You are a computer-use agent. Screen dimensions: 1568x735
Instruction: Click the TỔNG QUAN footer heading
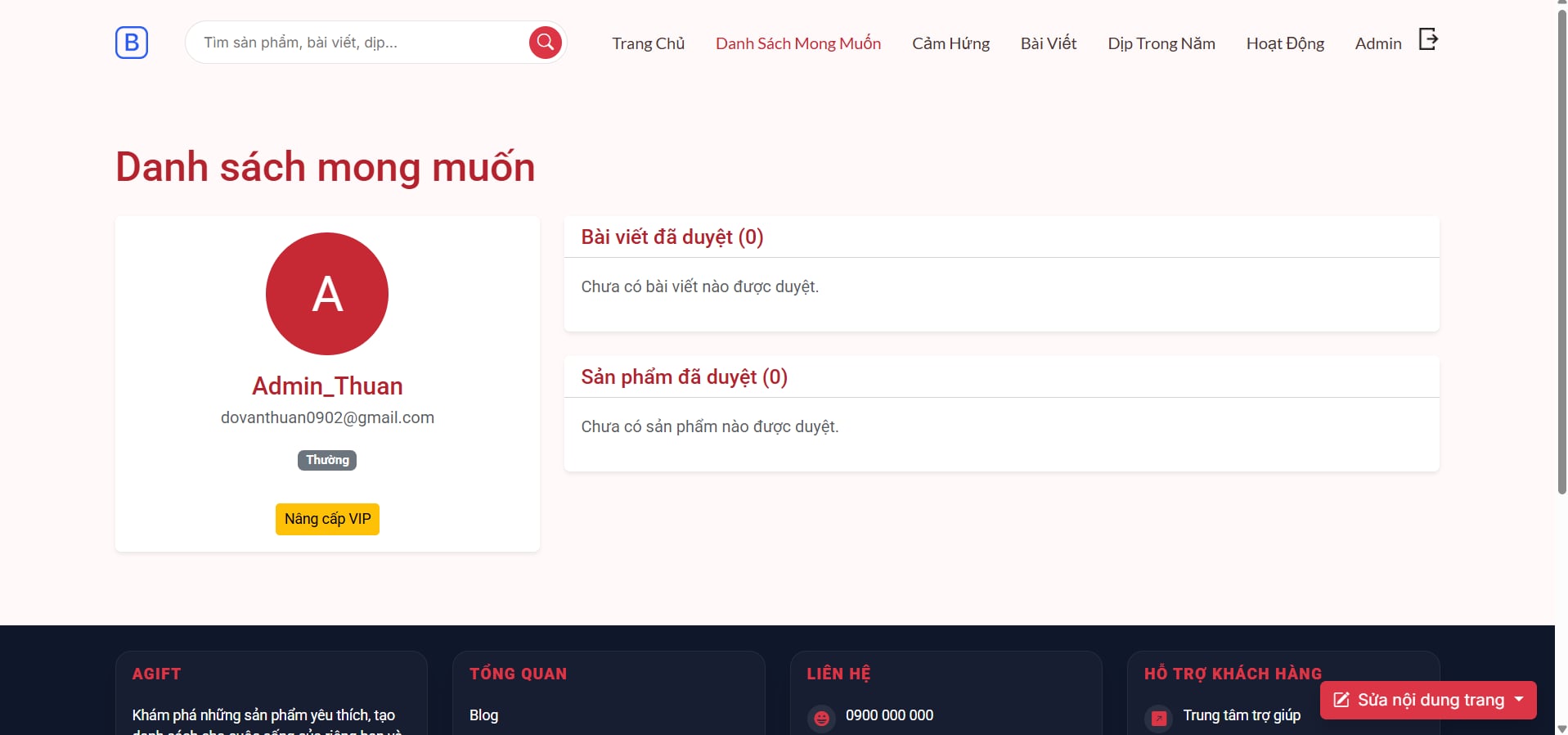click(519, 674)
